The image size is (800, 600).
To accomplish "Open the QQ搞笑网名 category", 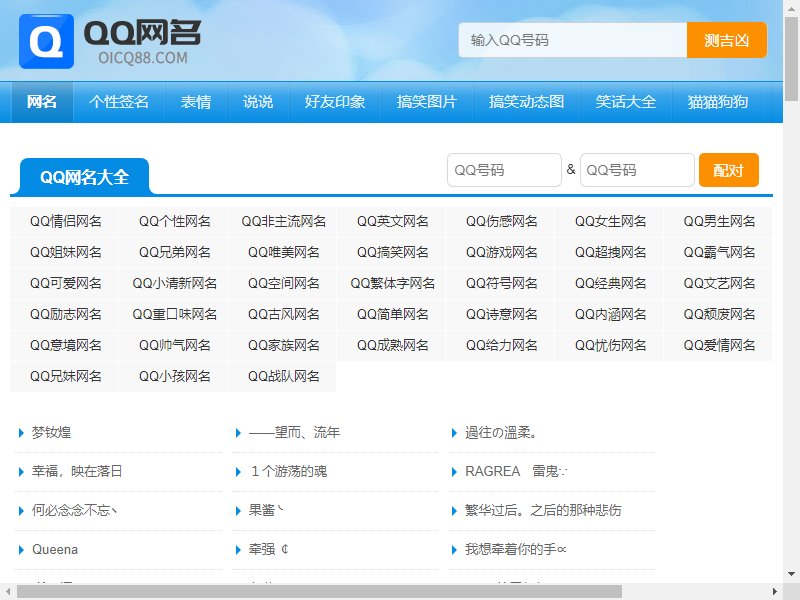I will point(392,253).
